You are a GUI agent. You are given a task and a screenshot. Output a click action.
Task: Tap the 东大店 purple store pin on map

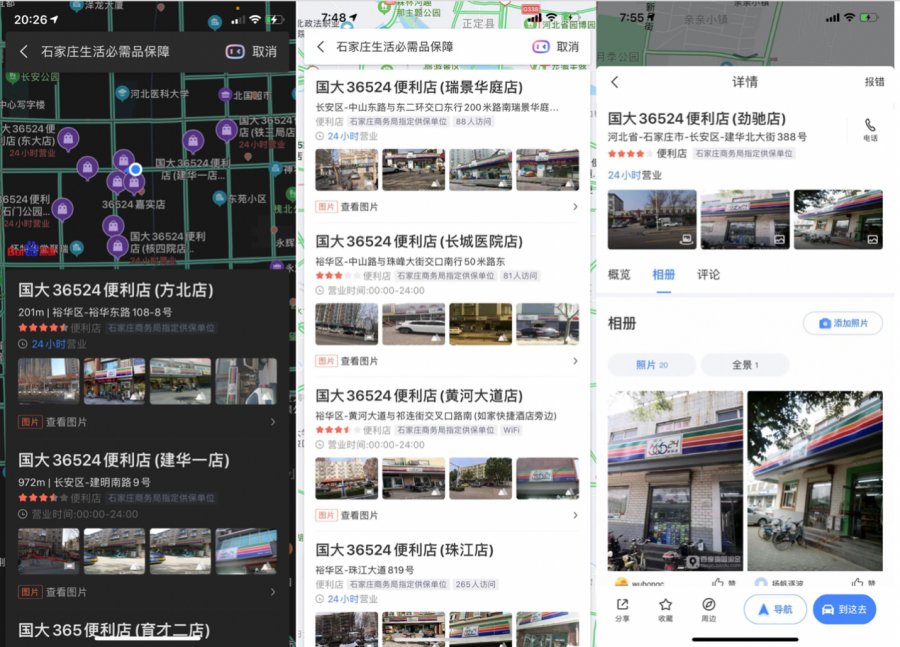point(68,139)
